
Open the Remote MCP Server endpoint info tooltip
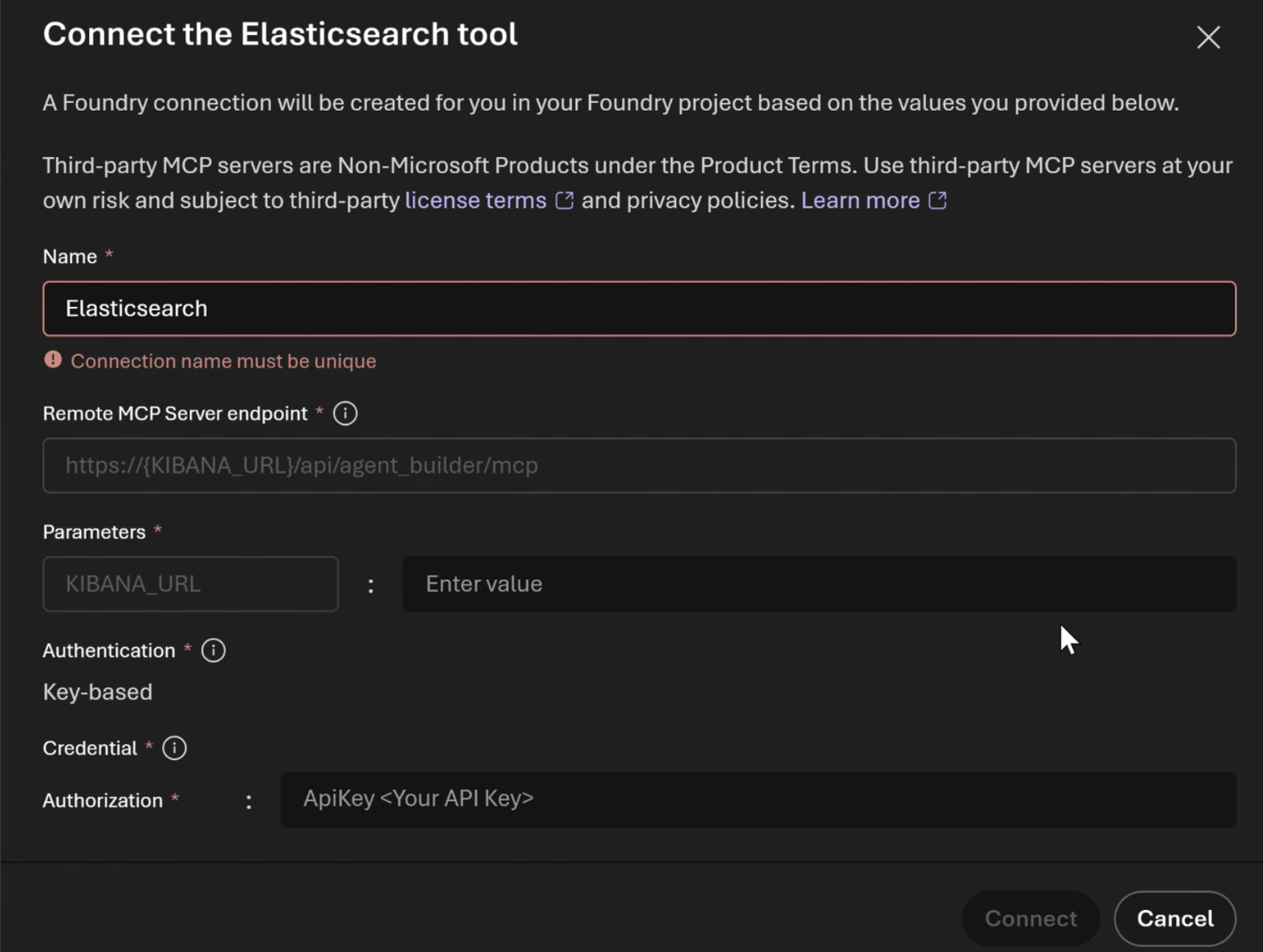pyautogui.click(x=345, y=413)
